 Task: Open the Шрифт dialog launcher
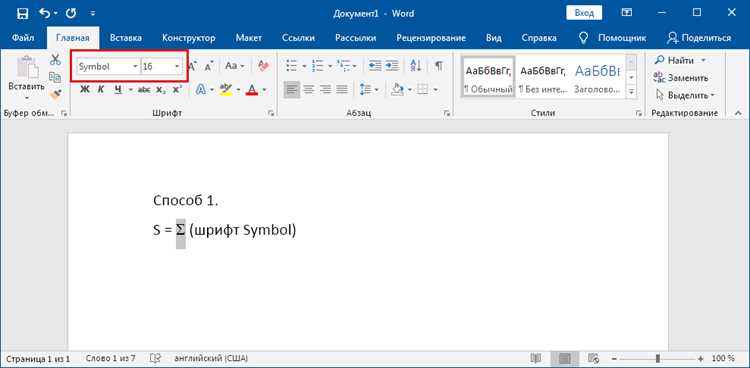point(271,113)
